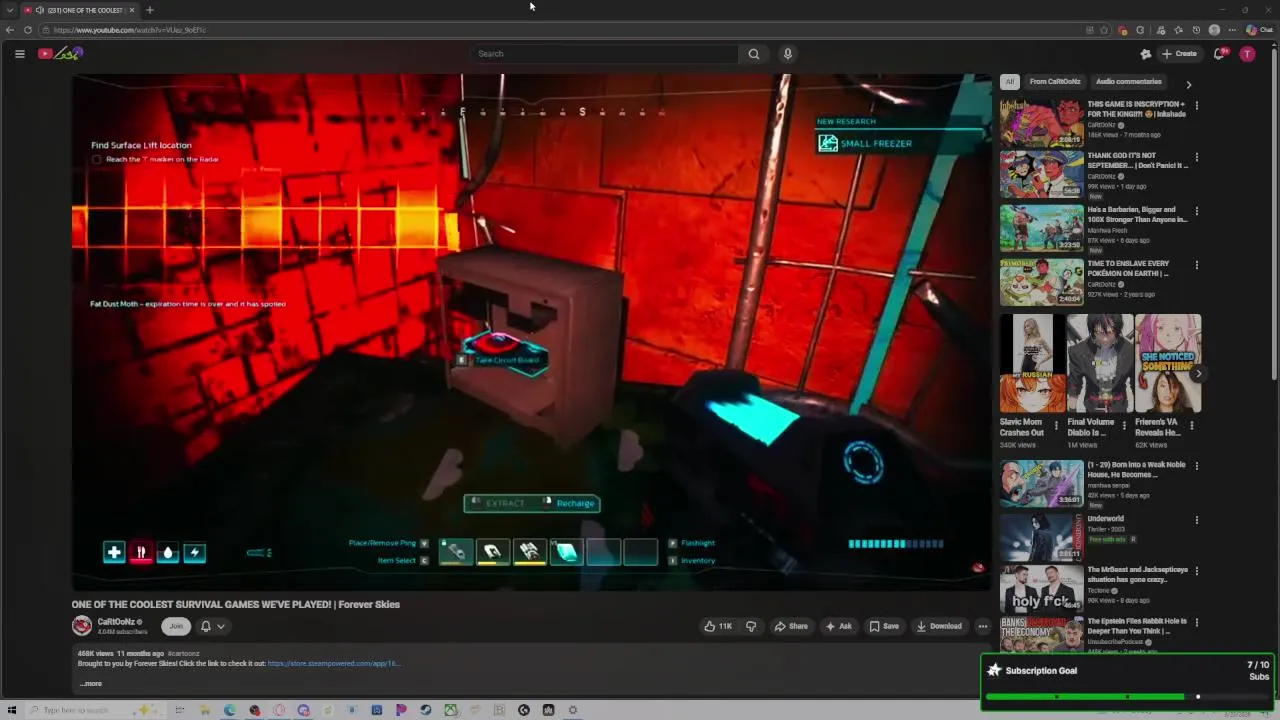Viewport: 1280px width, 720px height.
Task: Open the THIS GAME IS INSCRYPTION video thumbnail
Action: pos(1041,121)
